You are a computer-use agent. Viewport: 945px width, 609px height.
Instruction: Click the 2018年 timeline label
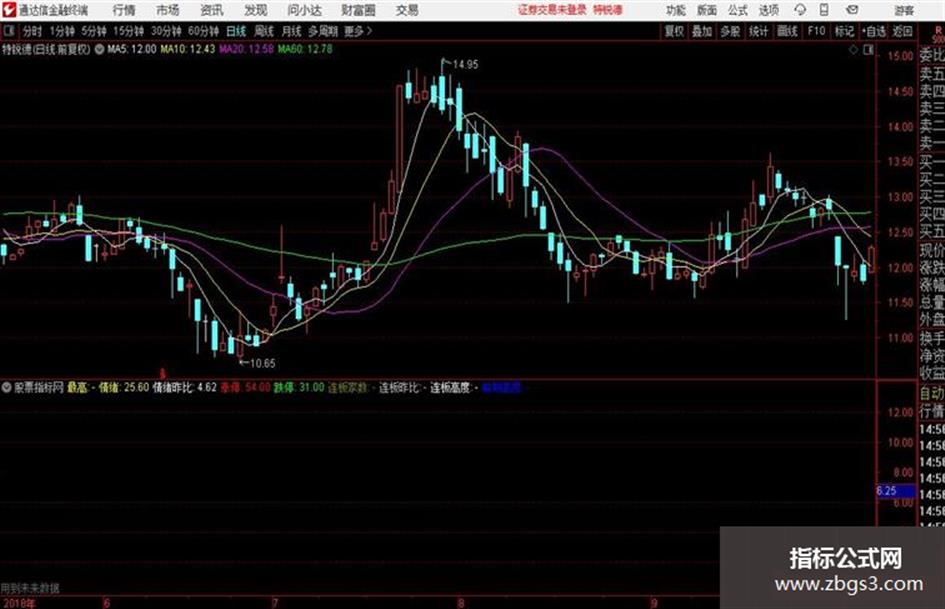click(x=18, y=603)
